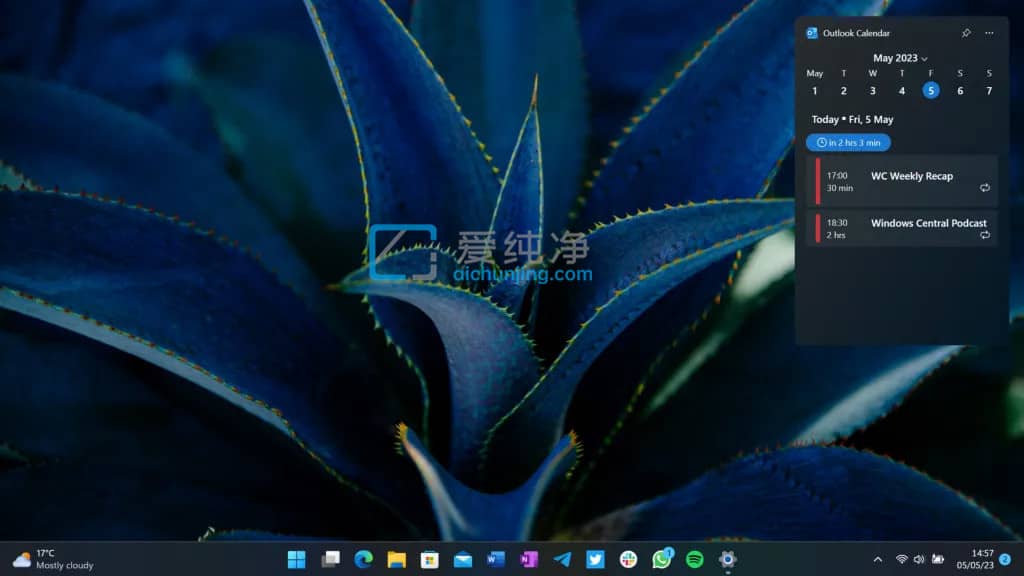Image resolution: width=1024 pixels, height=576 pixels.
Task: Start WhatsApp from the taskbar
Action: tap(663, 561)
